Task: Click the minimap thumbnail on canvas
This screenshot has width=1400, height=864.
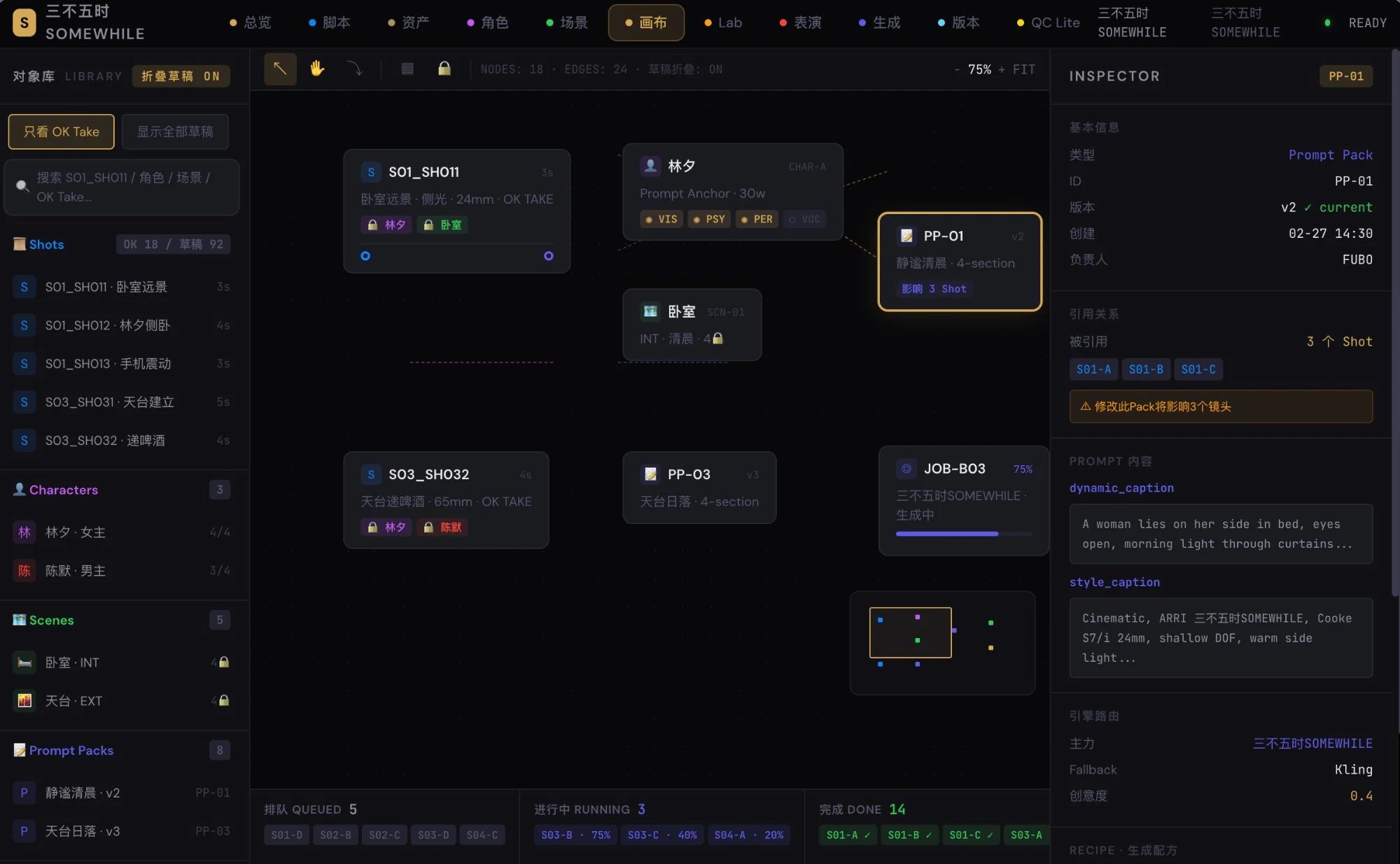Action: 941,642
